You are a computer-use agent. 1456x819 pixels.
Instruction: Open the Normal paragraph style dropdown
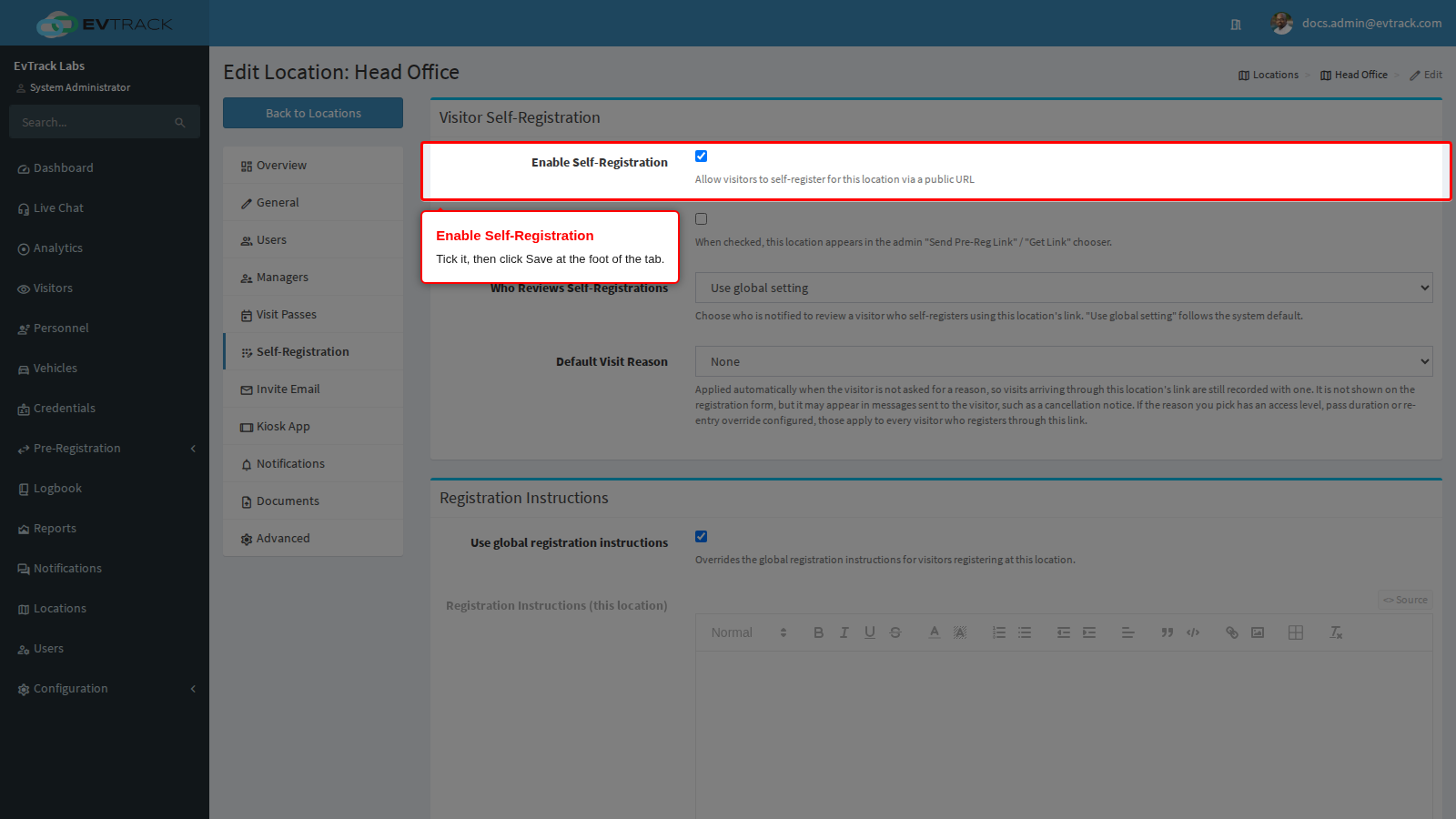tap(748, 632)
